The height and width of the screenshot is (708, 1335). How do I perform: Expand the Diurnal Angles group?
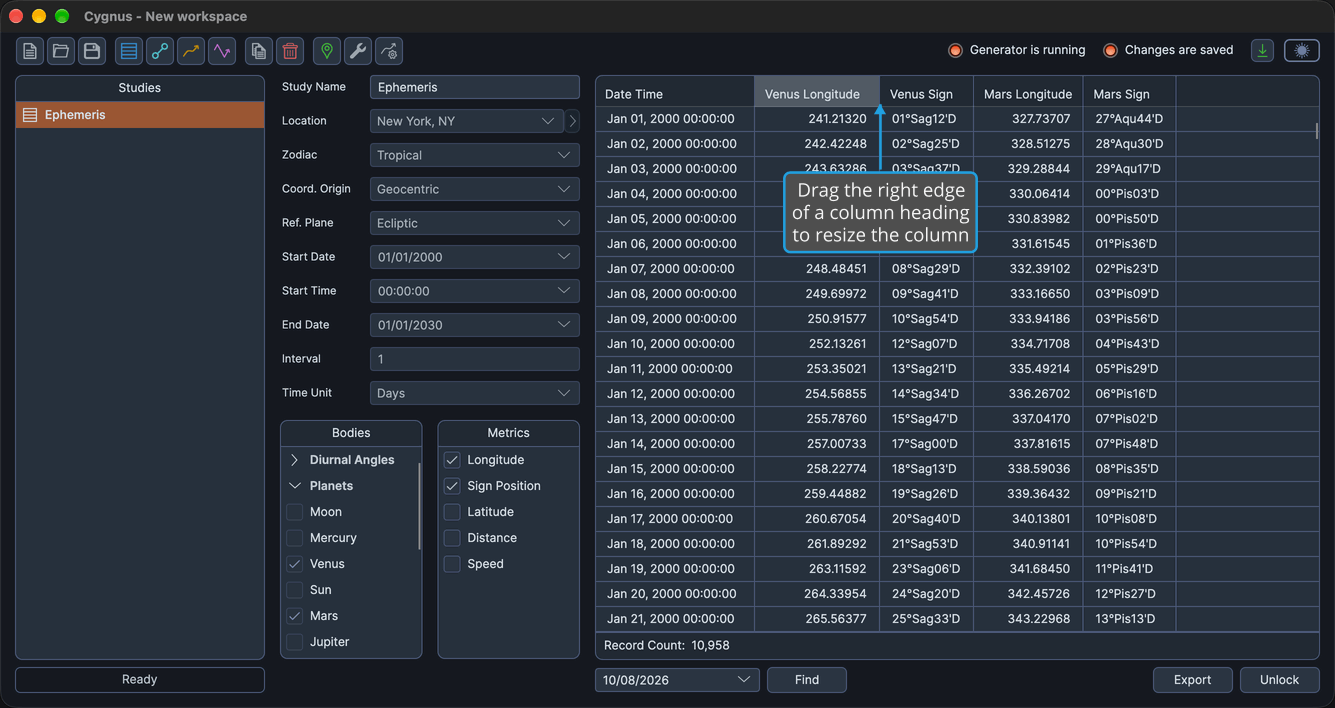[x=295, y=460]
